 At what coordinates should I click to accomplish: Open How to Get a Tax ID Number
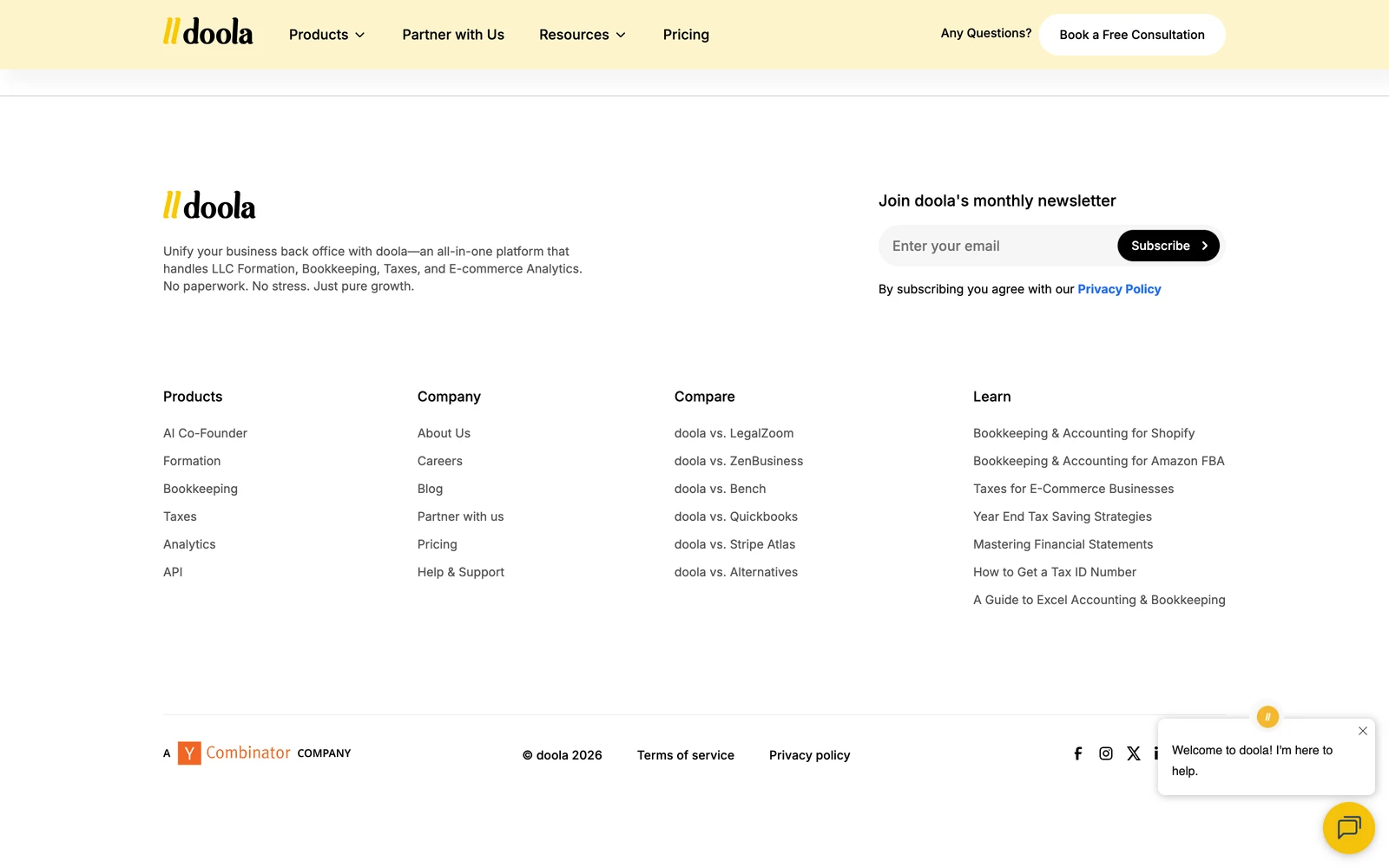[1055, 572]
